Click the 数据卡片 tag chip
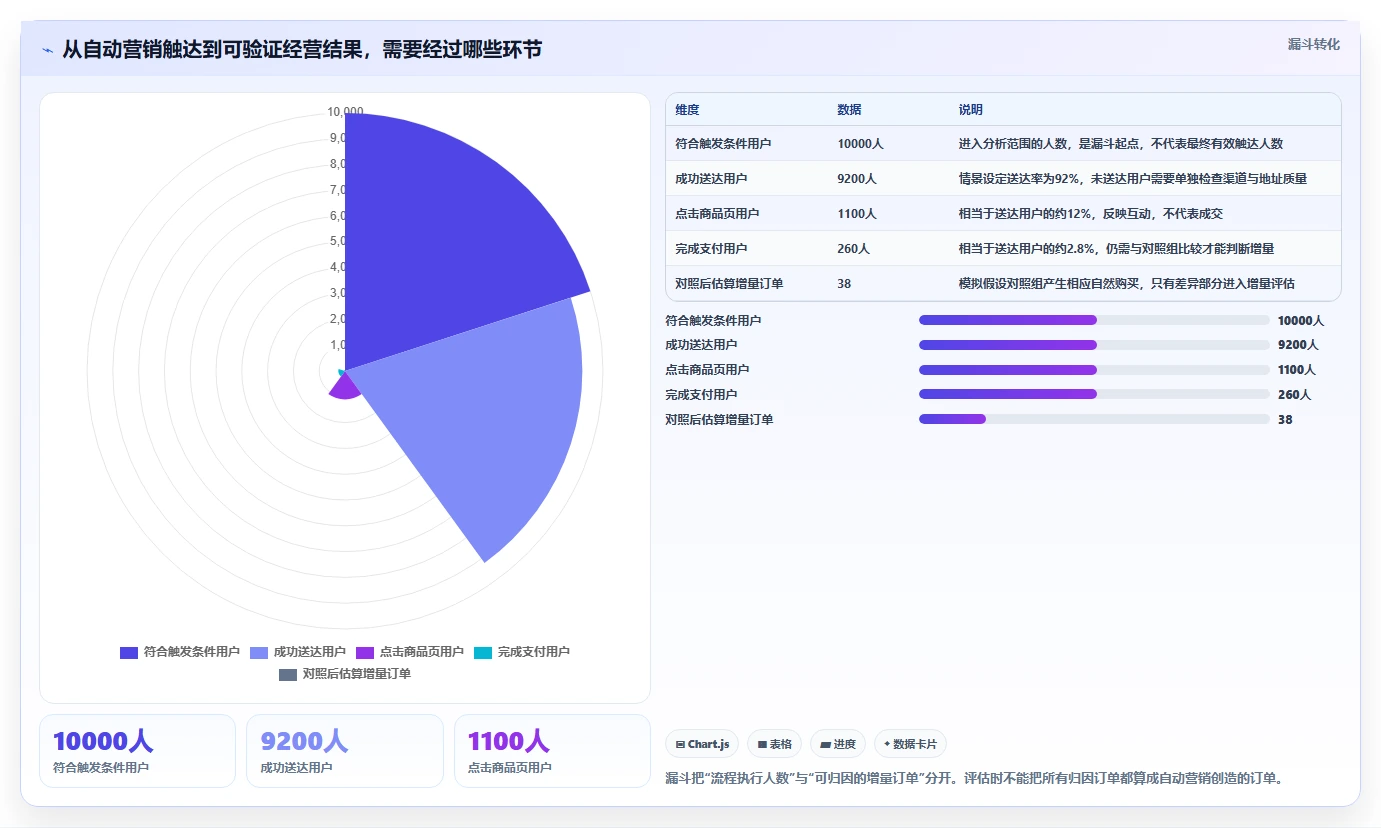The image size is (1381, 828). (x=910, y=744)
